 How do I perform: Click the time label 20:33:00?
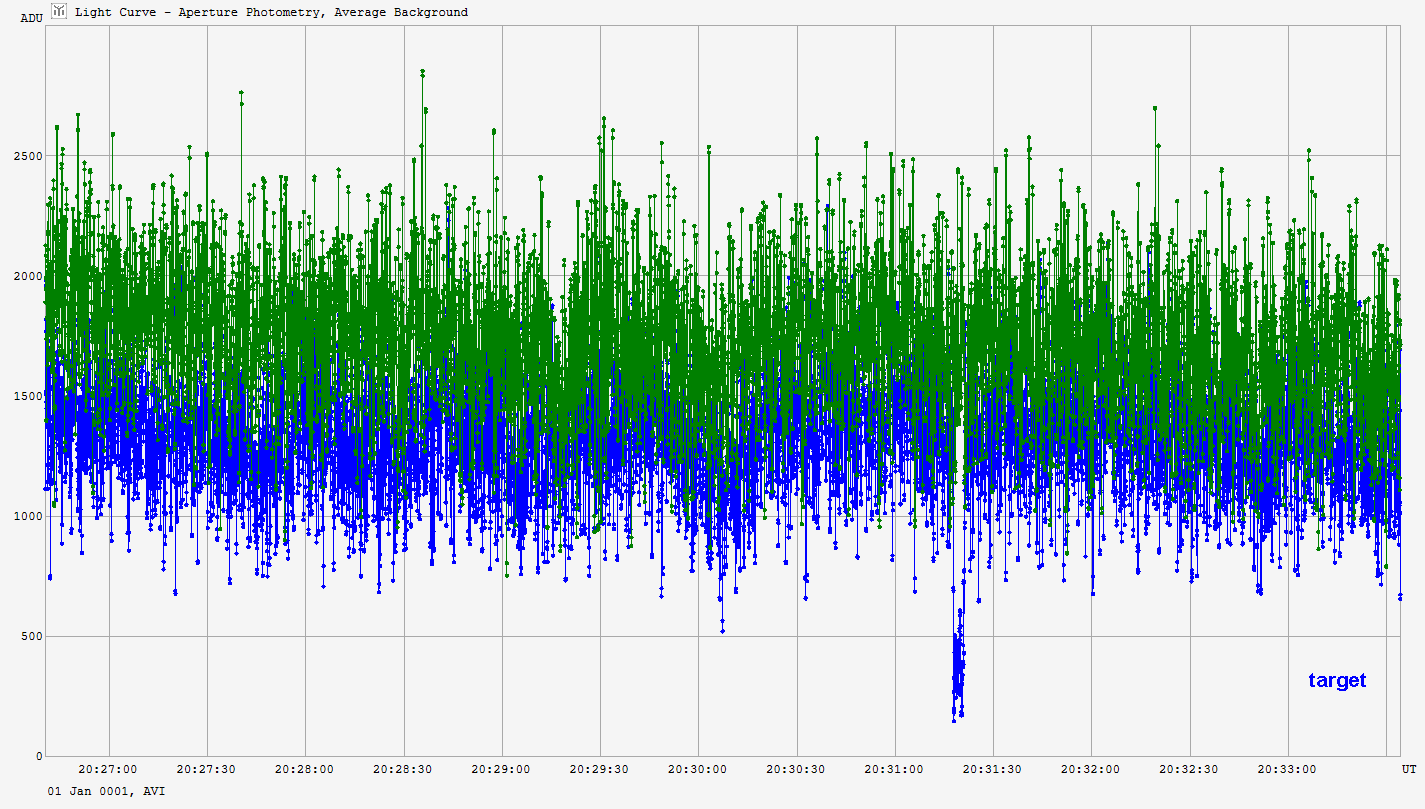(x=1288, y=769)
